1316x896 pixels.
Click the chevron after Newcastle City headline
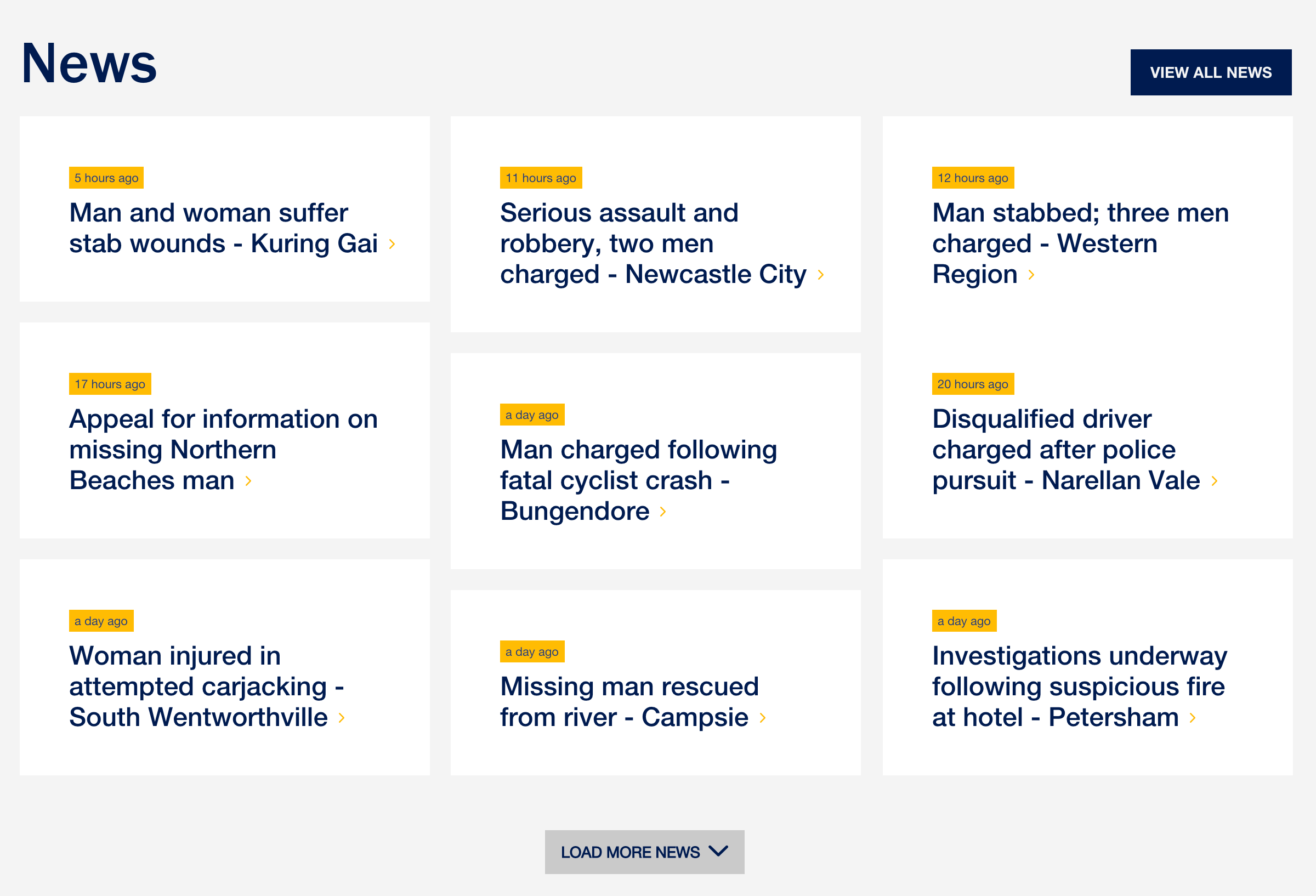click(820, 275)
